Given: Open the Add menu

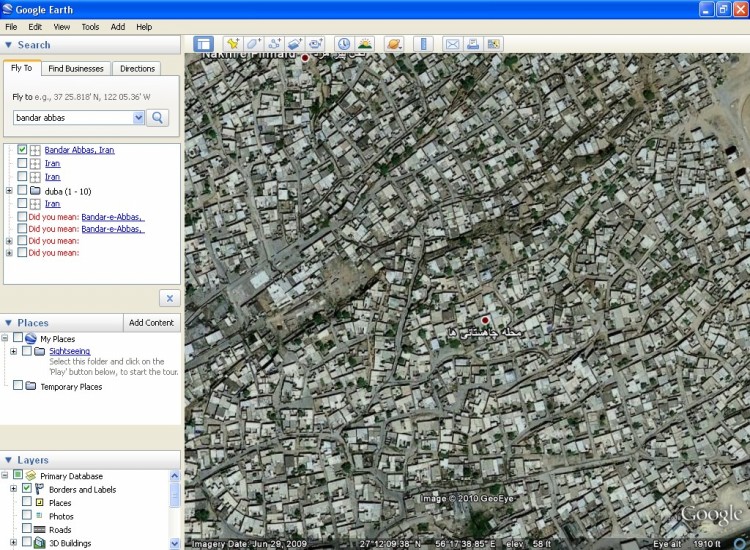Looking at the screenshot, I should click(x=118, y=27).
